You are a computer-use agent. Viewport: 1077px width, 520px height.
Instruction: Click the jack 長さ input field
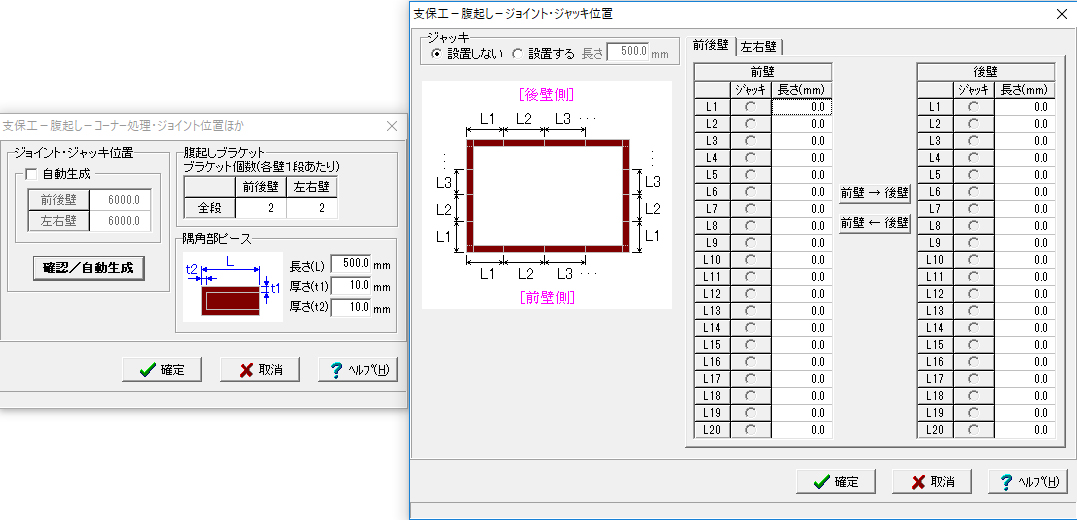click(x=628, y=53)
